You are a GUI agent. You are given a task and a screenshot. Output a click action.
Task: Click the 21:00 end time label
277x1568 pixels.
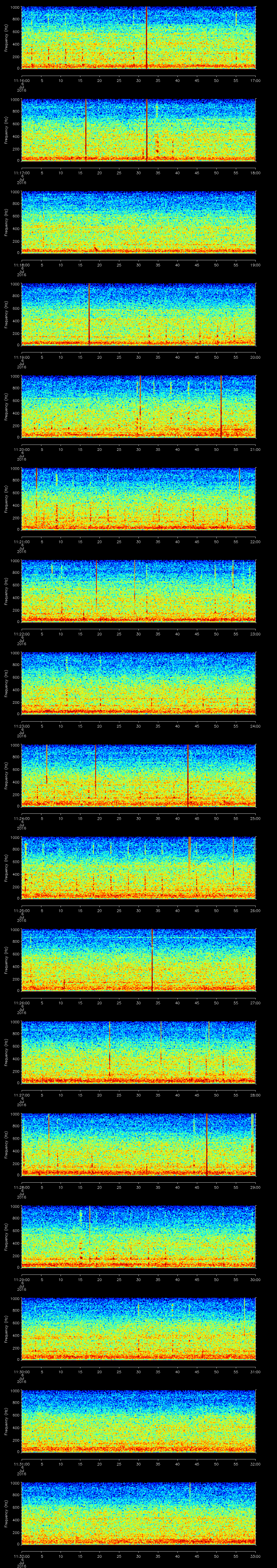pos(255,449)
